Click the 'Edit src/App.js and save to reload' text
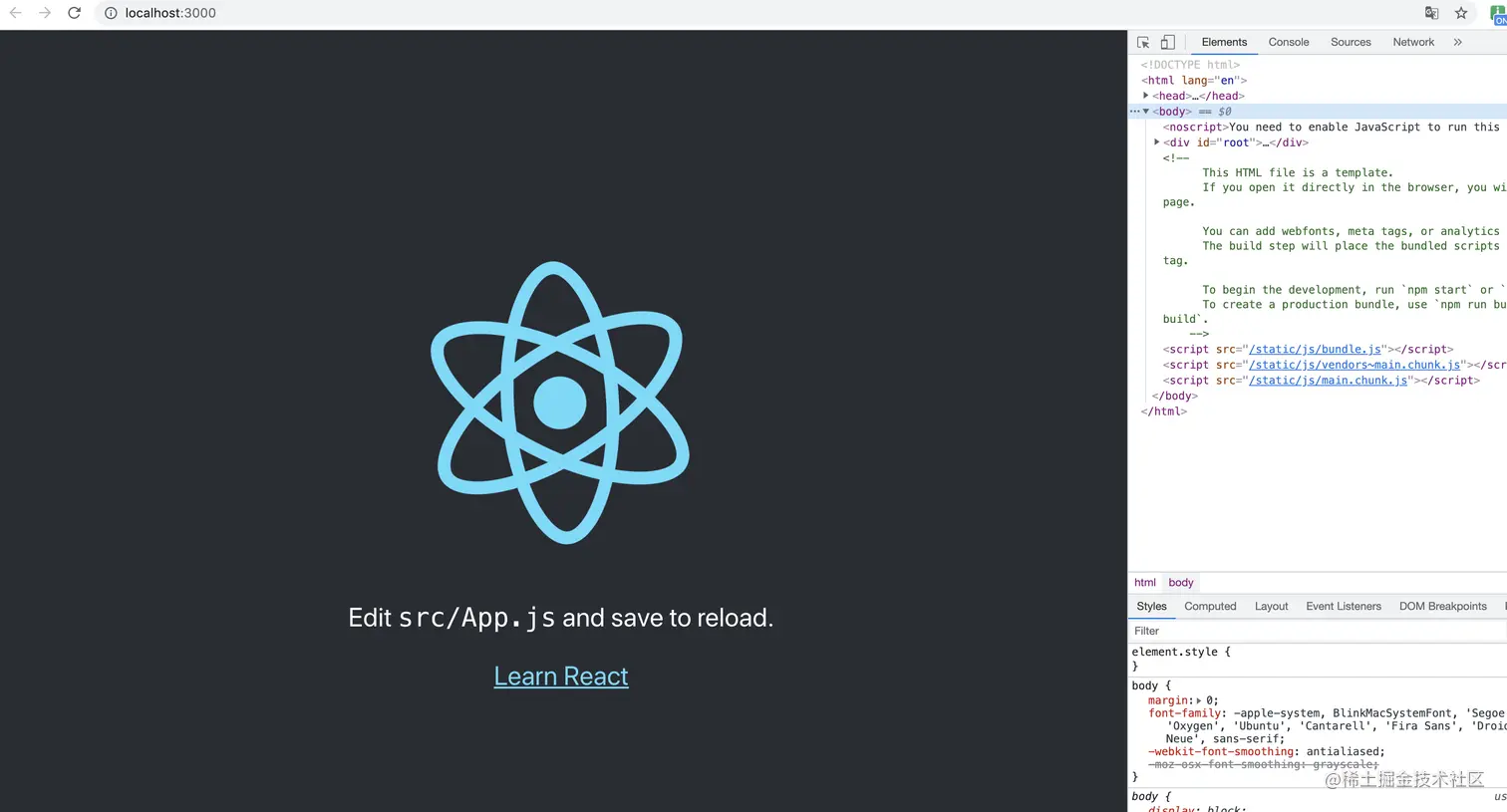This screenshot has height=812, width=1507. point(561,619)
